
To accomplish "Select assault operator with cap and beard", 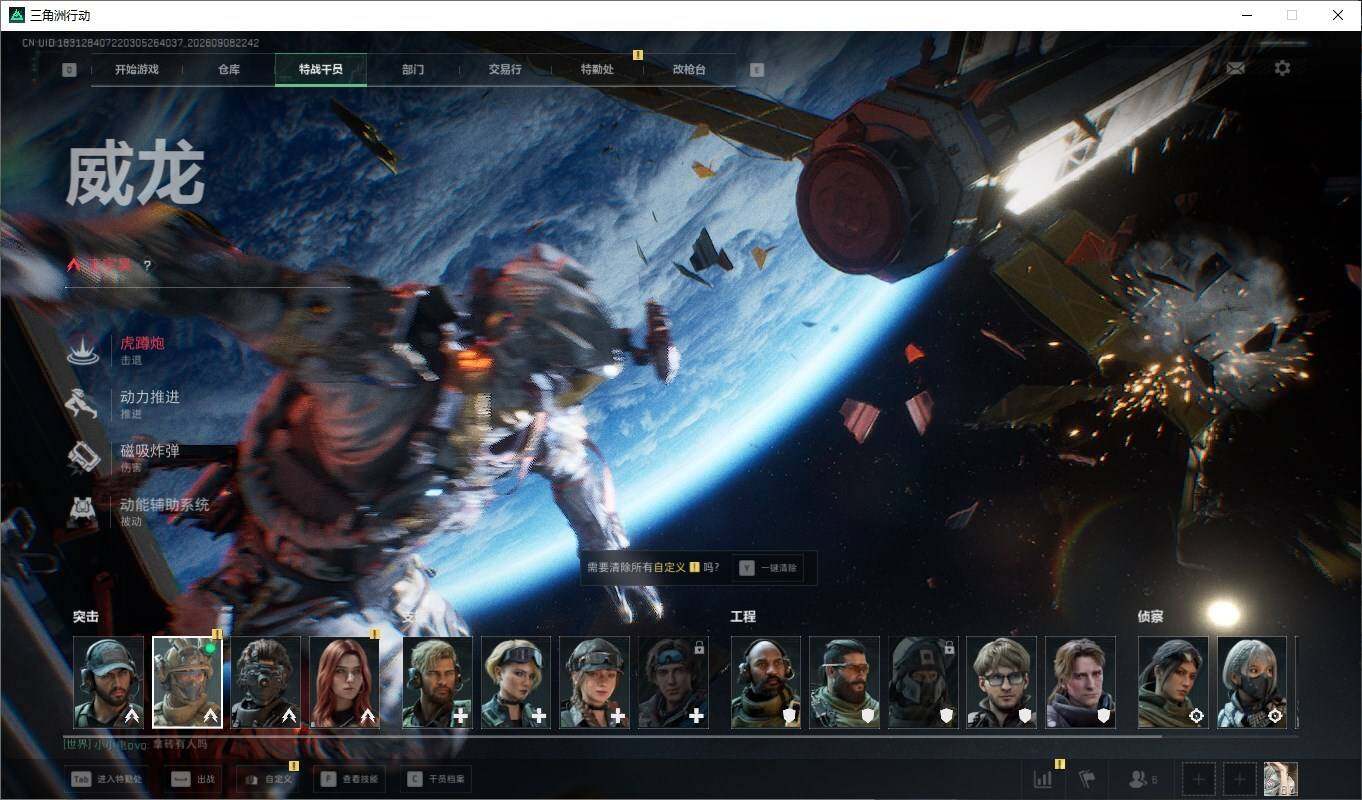I will [x=109, y=682].
